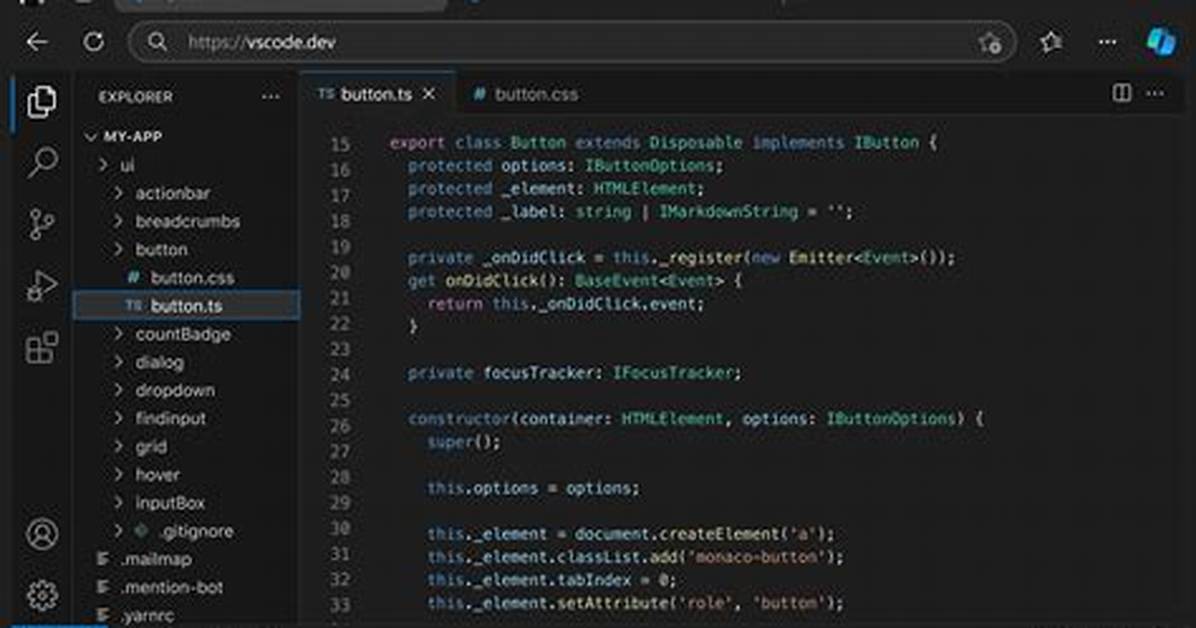Click line number 33 in gutter
Screen dimensions: 1196x628
(x=340, y=604)
